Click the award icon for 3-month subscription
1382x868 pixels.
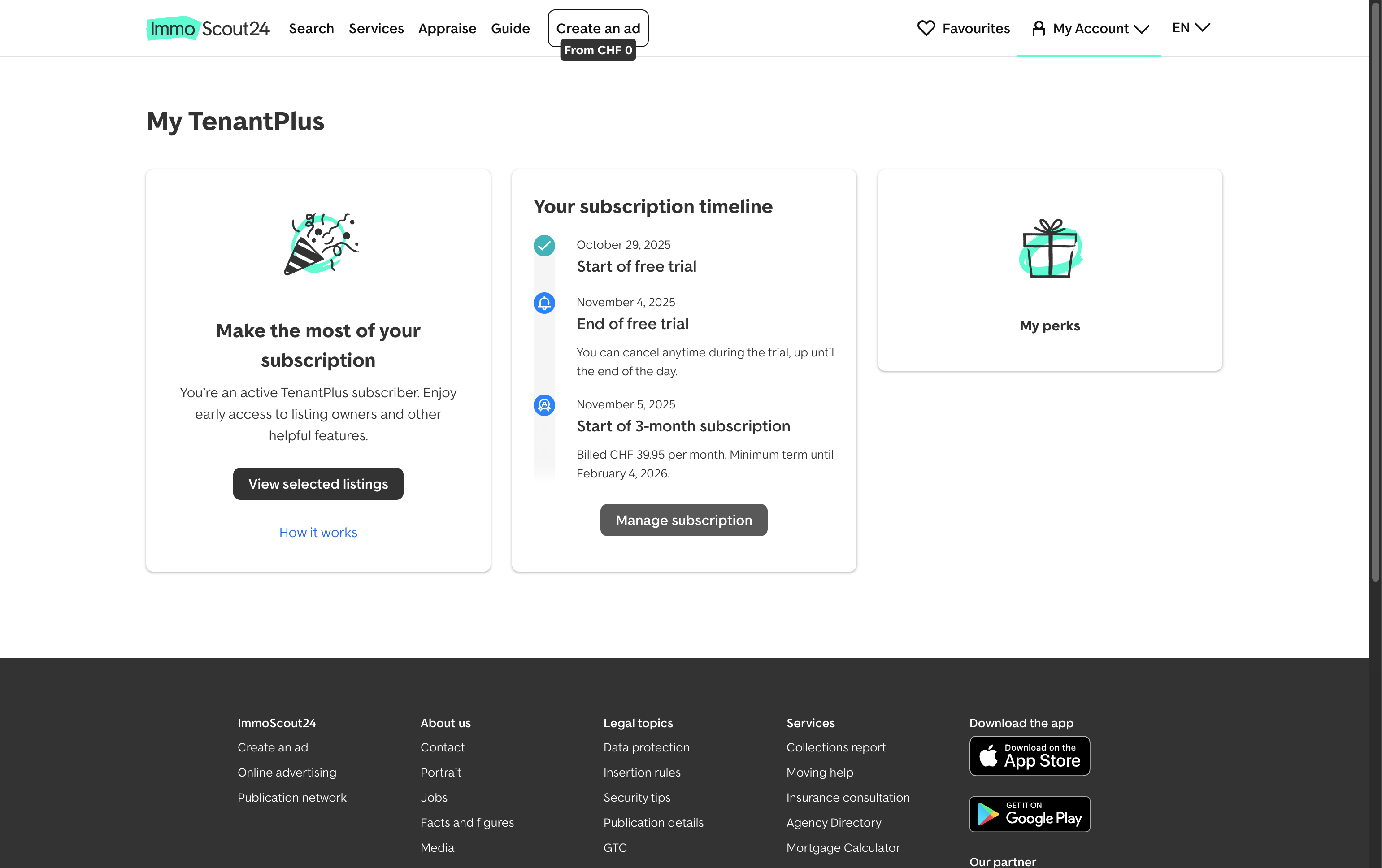[x=544, y=405]
